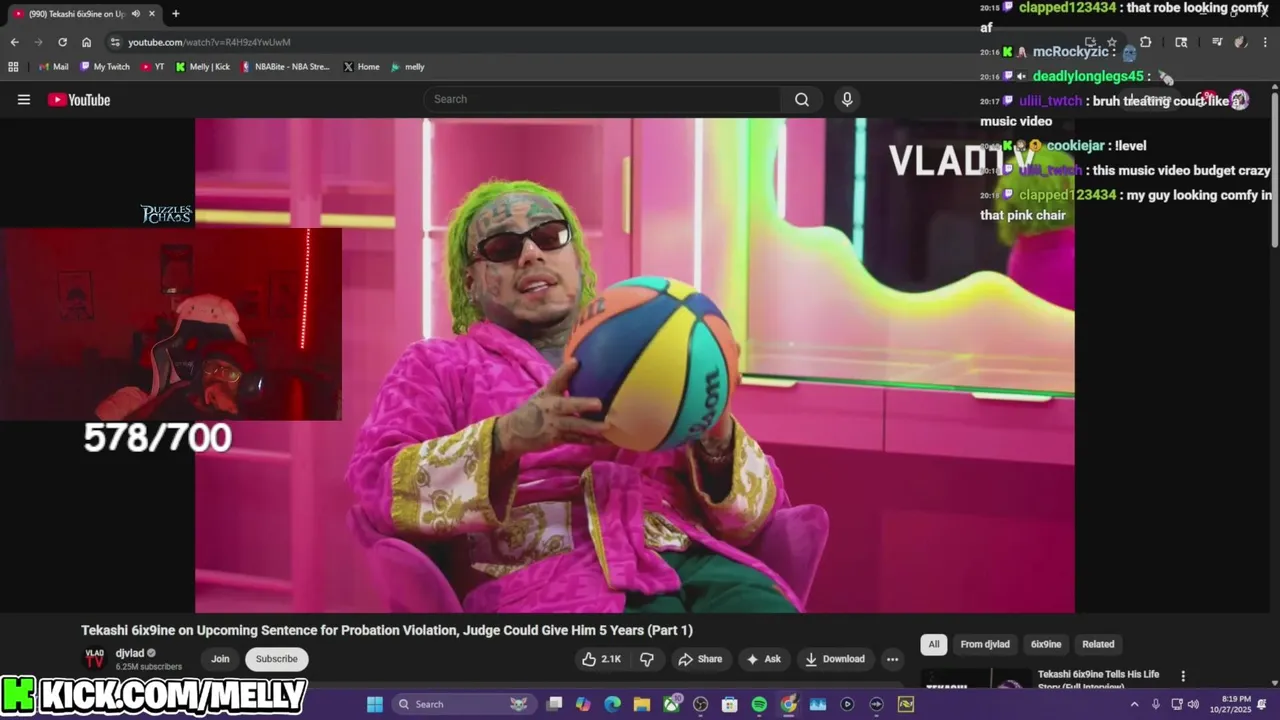
Task: Click the YouTube page scrollbar
Action: click(1274, 170)
